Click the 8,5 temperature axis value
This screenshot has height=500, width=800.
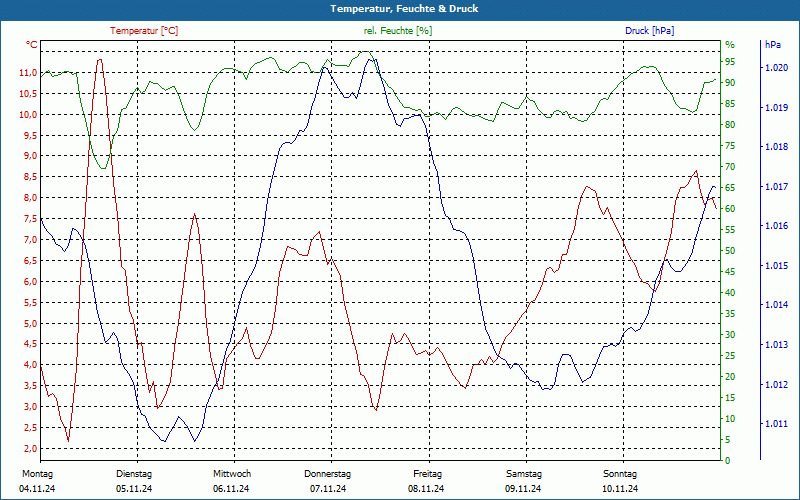(30, 177)
